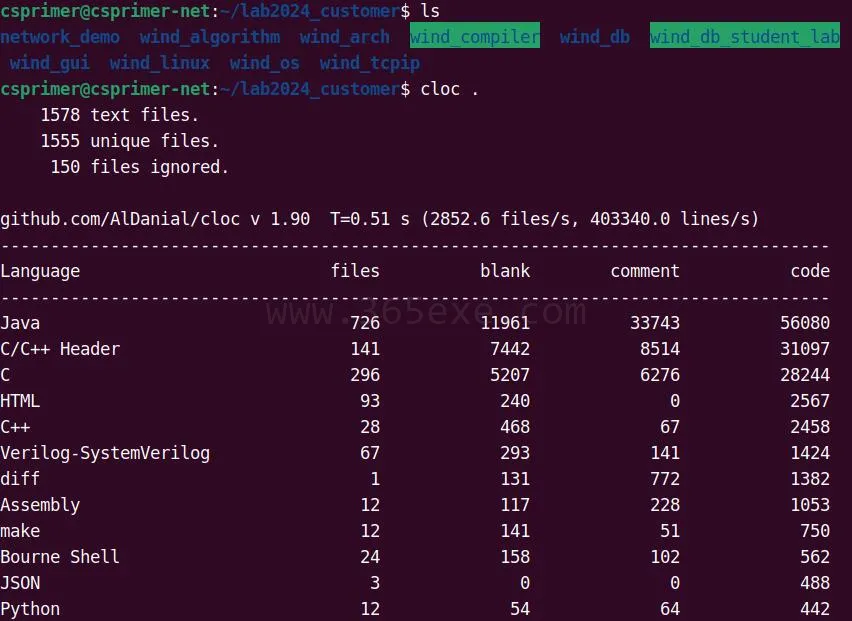This screenshot has height=621, width=852.
Task: Click the wind_arch folder name
Action: 344,37
